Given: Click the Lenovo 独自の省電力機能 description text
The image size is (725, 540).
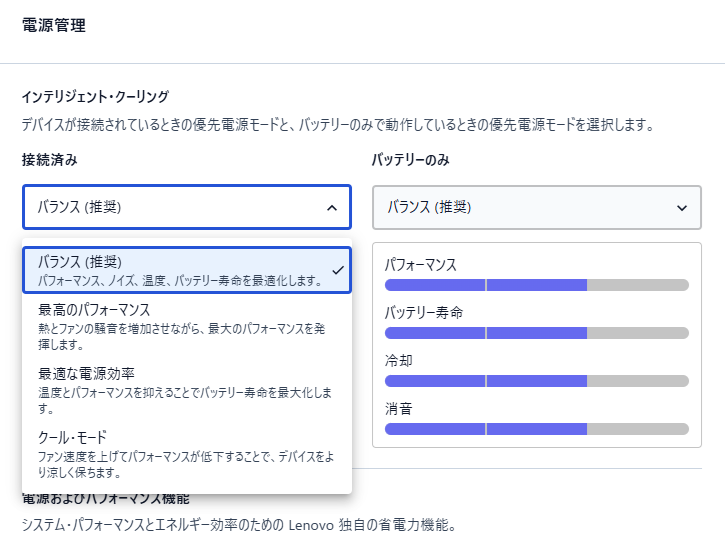Looking at the screenshot, I should pyautogui.click(x=239, y=525).
